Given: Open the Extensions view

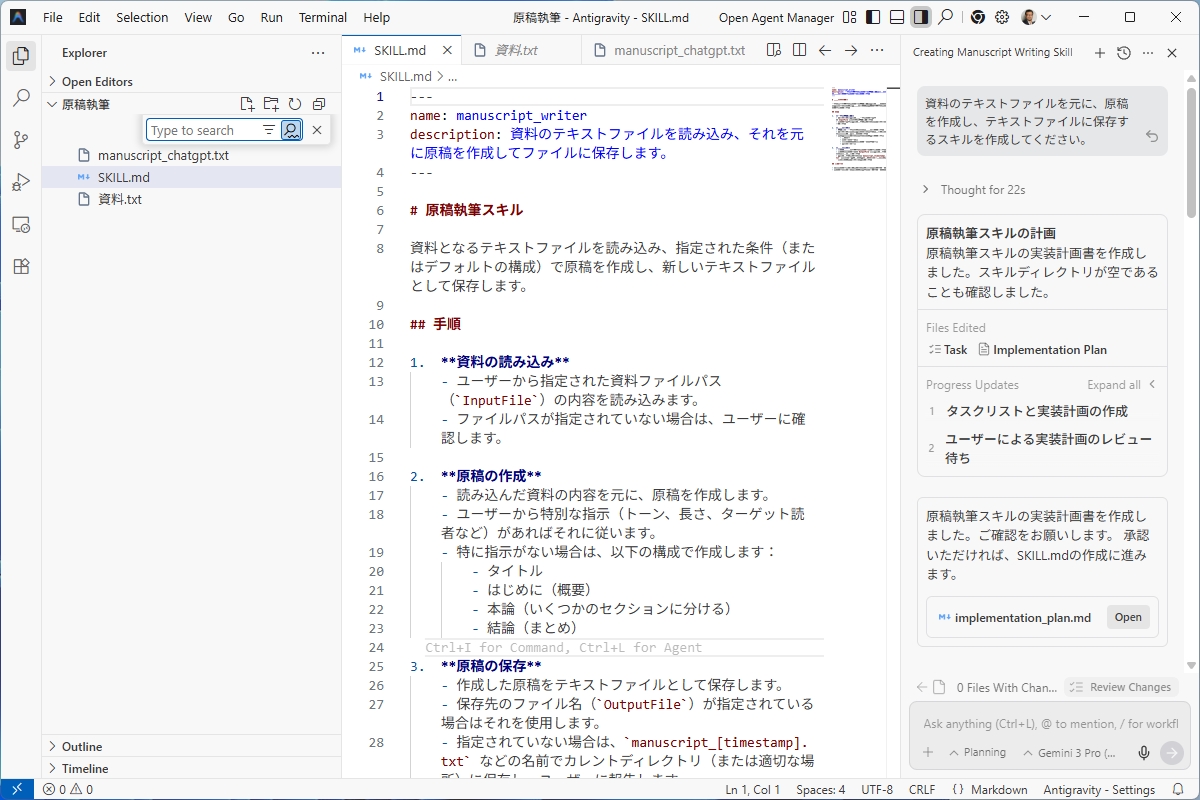Looking at the screenshot, I should point(20,266).
